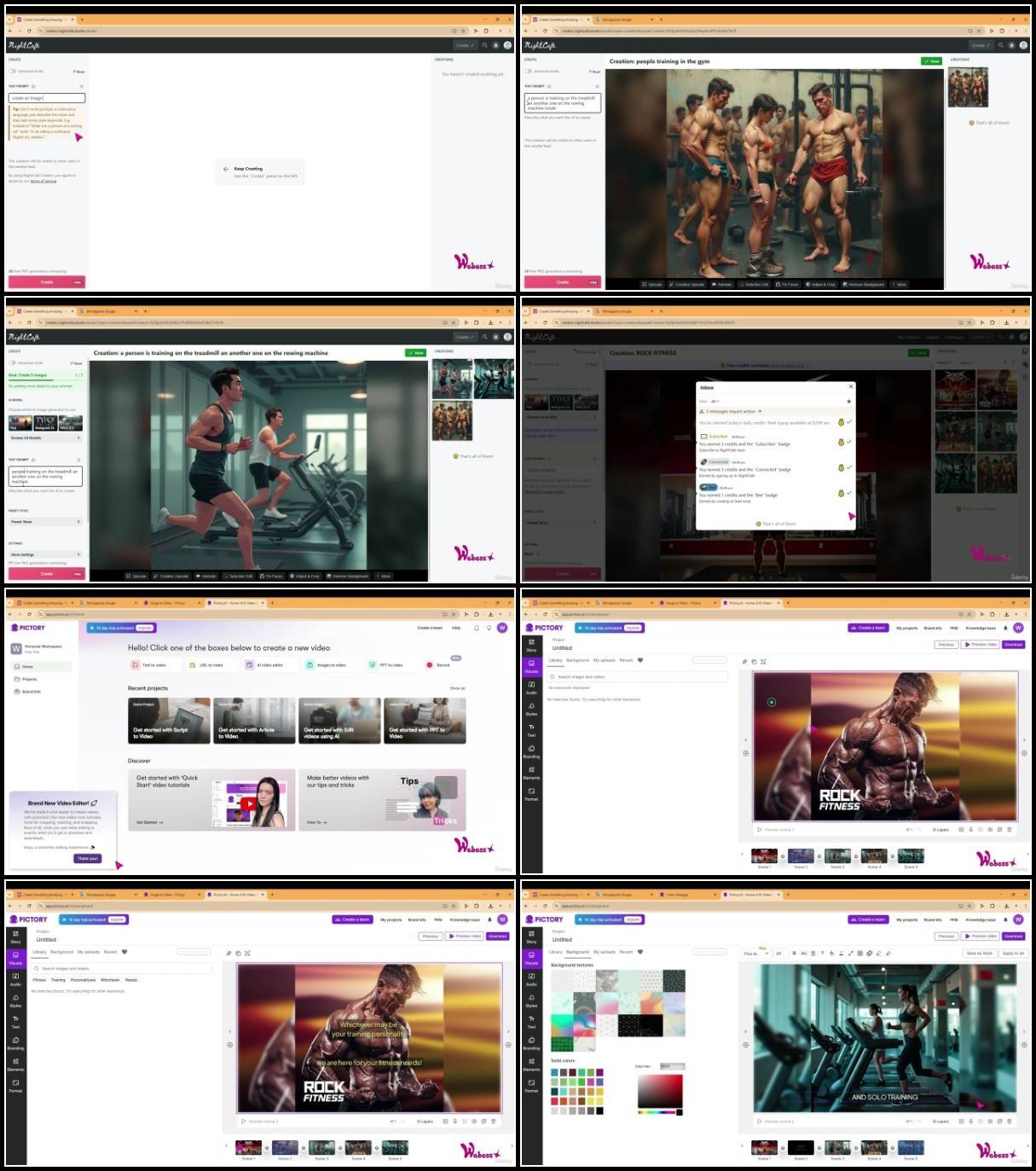Expand Preset: None in the treadmill creation view
1036x1171 pixels.
pyautogui.click(x=46, y=522)
